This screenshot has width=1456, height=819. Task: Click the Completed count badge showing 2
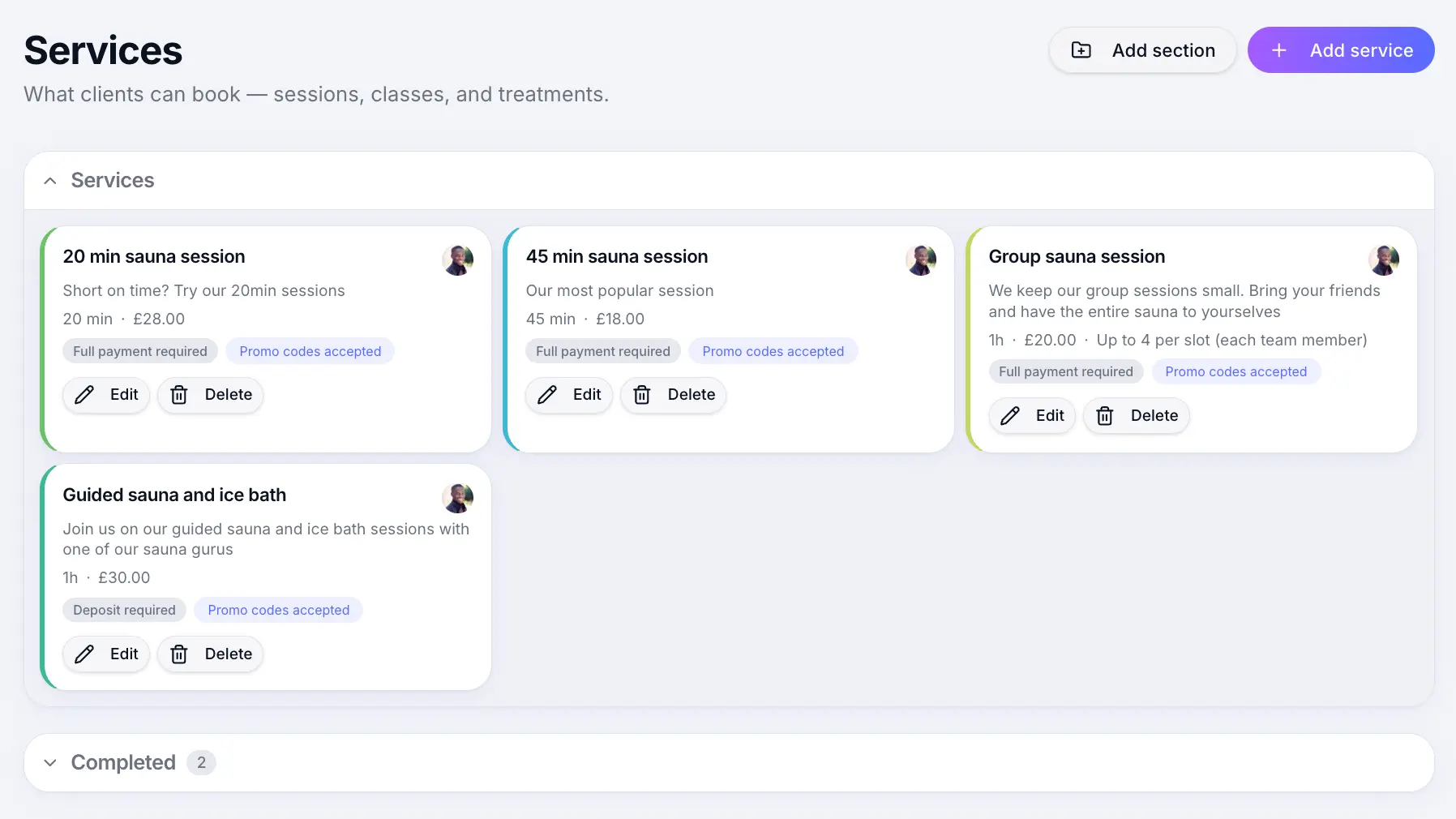[201, 763]
